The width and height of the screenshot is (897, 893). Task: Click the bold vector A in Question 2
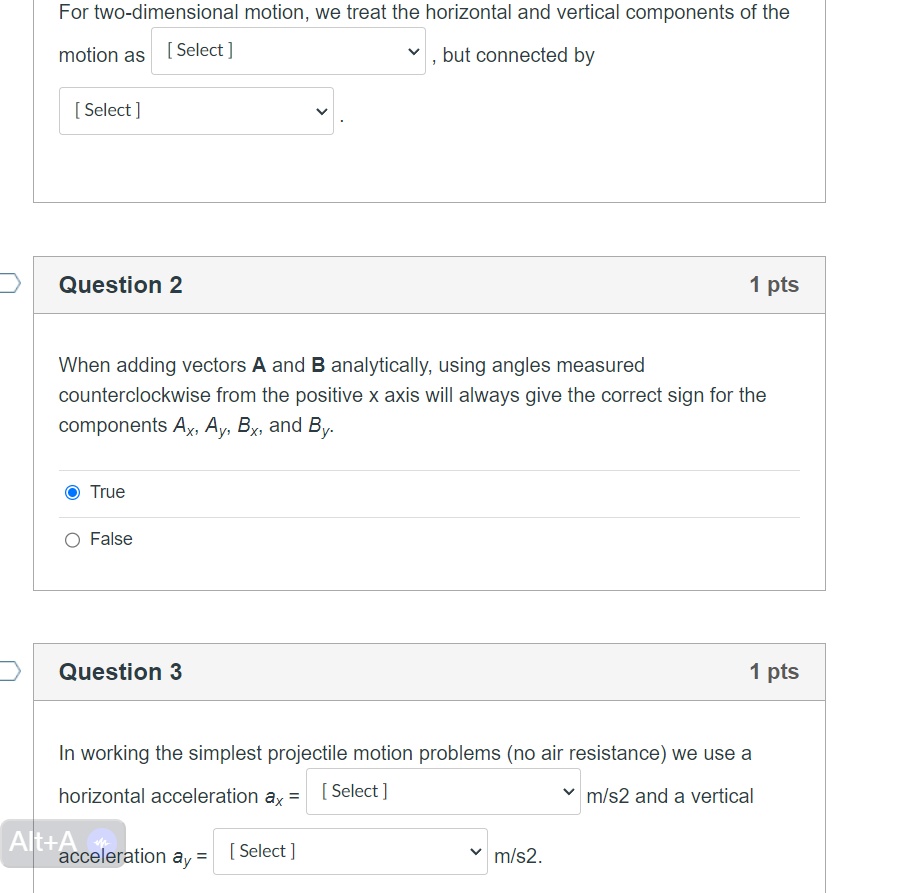coord(259,365)
